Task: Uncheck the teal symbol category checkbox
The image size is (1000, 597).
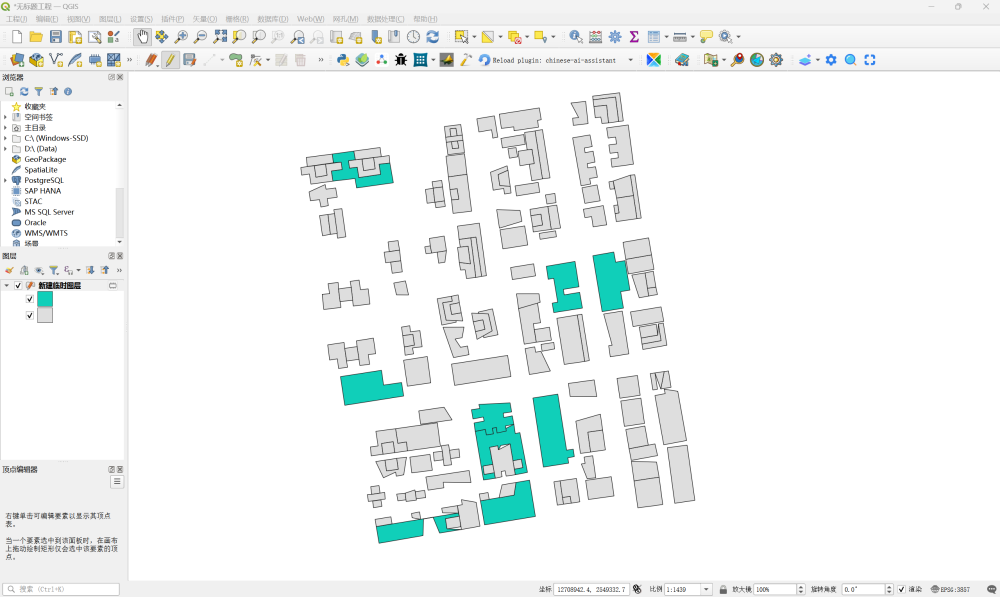Action: point(29,299)
